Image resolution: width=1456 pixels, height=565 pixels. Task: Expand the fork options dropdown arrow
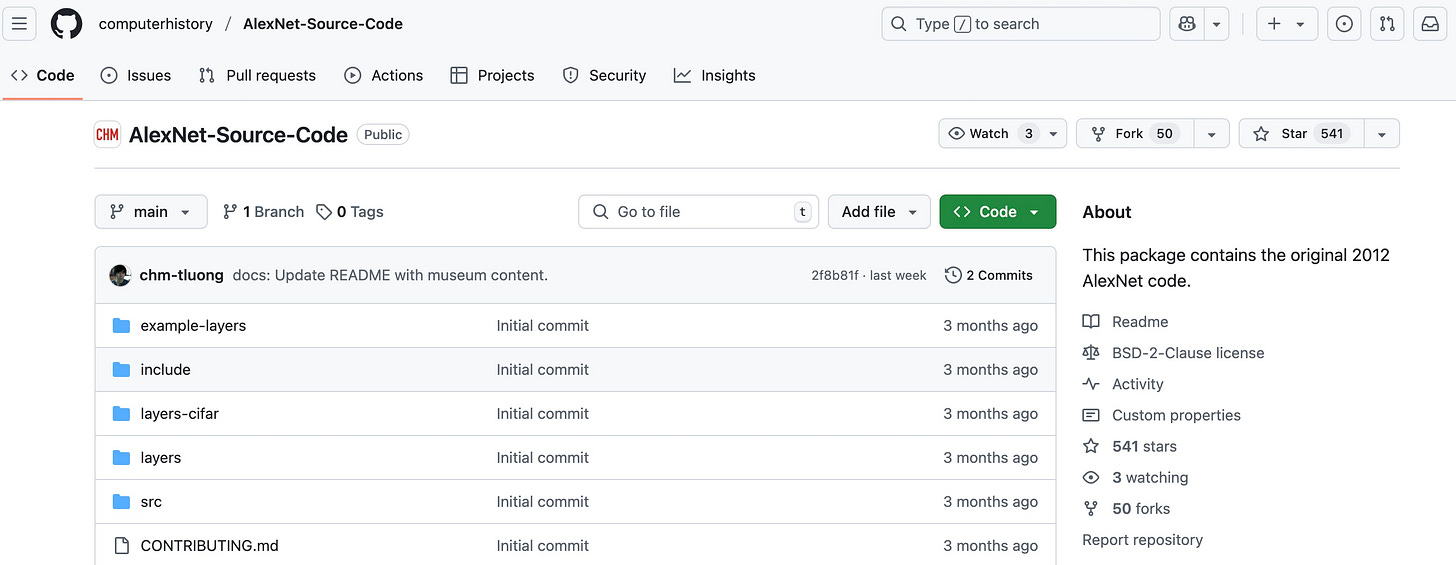(1212, 134)
